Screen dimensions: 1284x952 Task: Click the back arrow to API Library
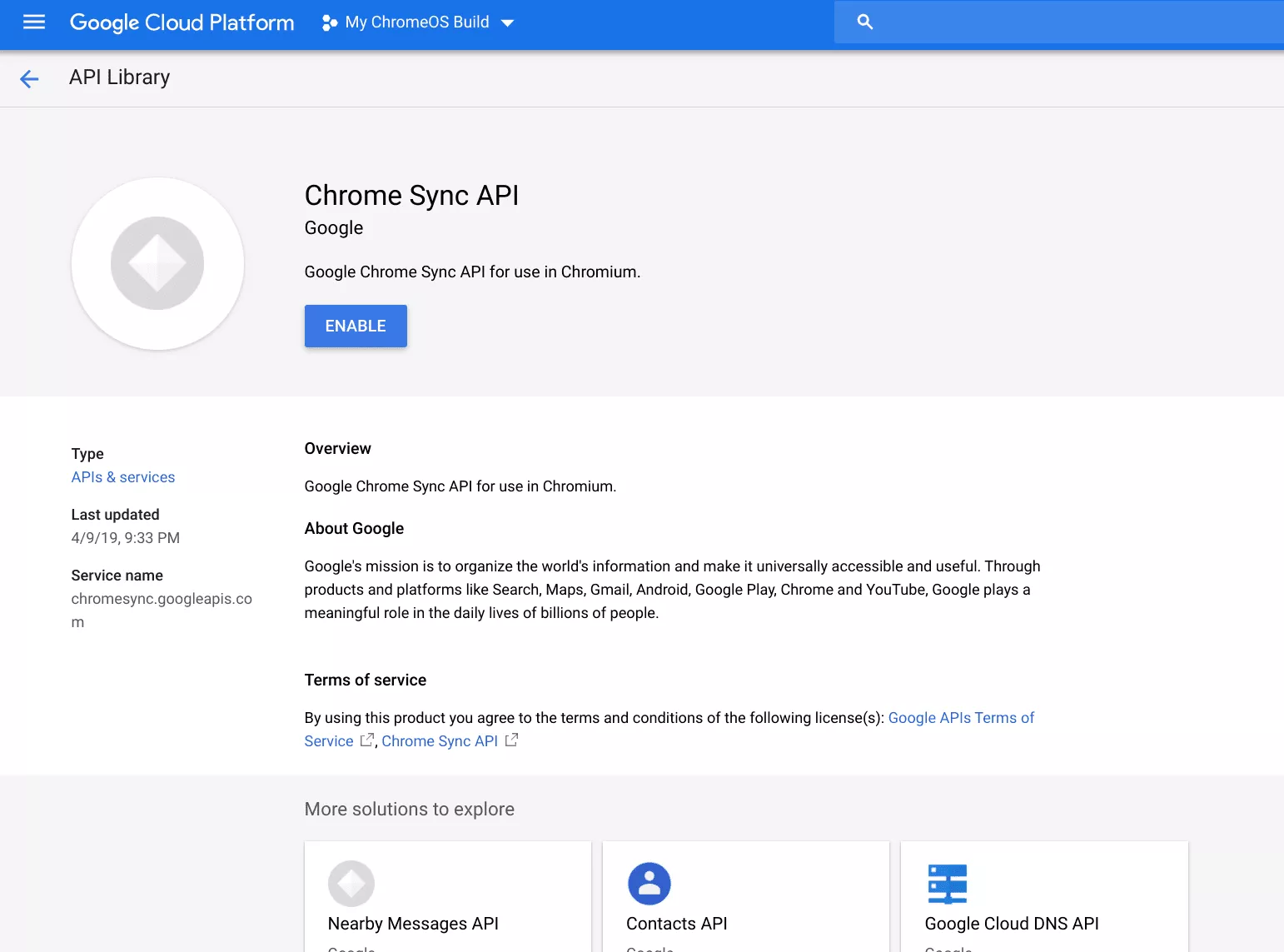coord(29,78)
